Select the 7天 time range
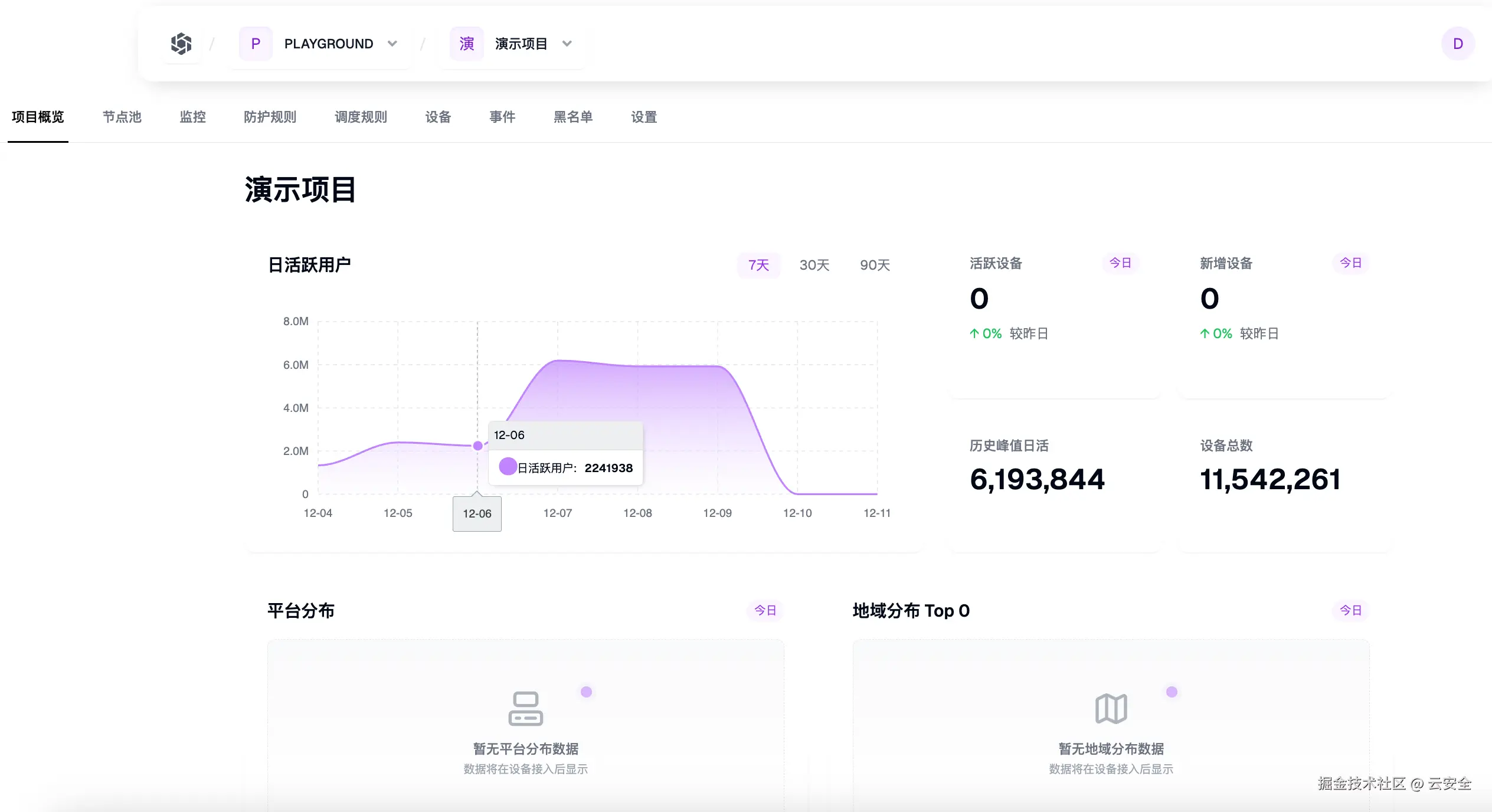 [758, 265]
